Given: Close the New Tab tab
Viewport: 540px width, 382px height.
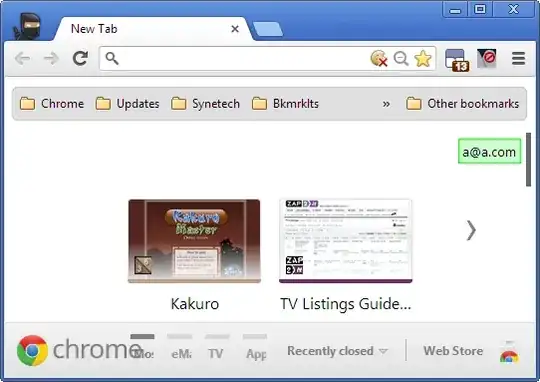Looking at the screenshot, I should 235,29.
